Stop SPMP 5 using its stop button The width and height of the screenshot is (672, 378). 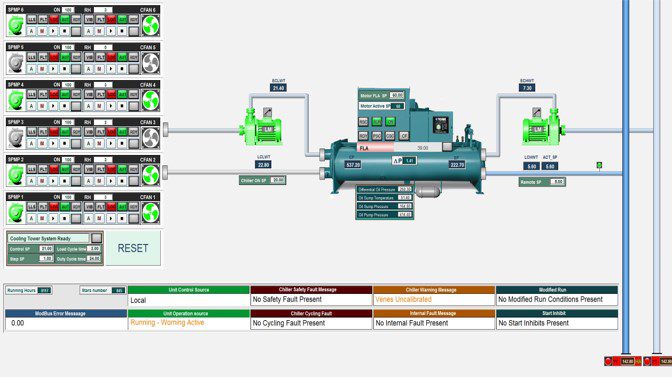click(65, 69)
